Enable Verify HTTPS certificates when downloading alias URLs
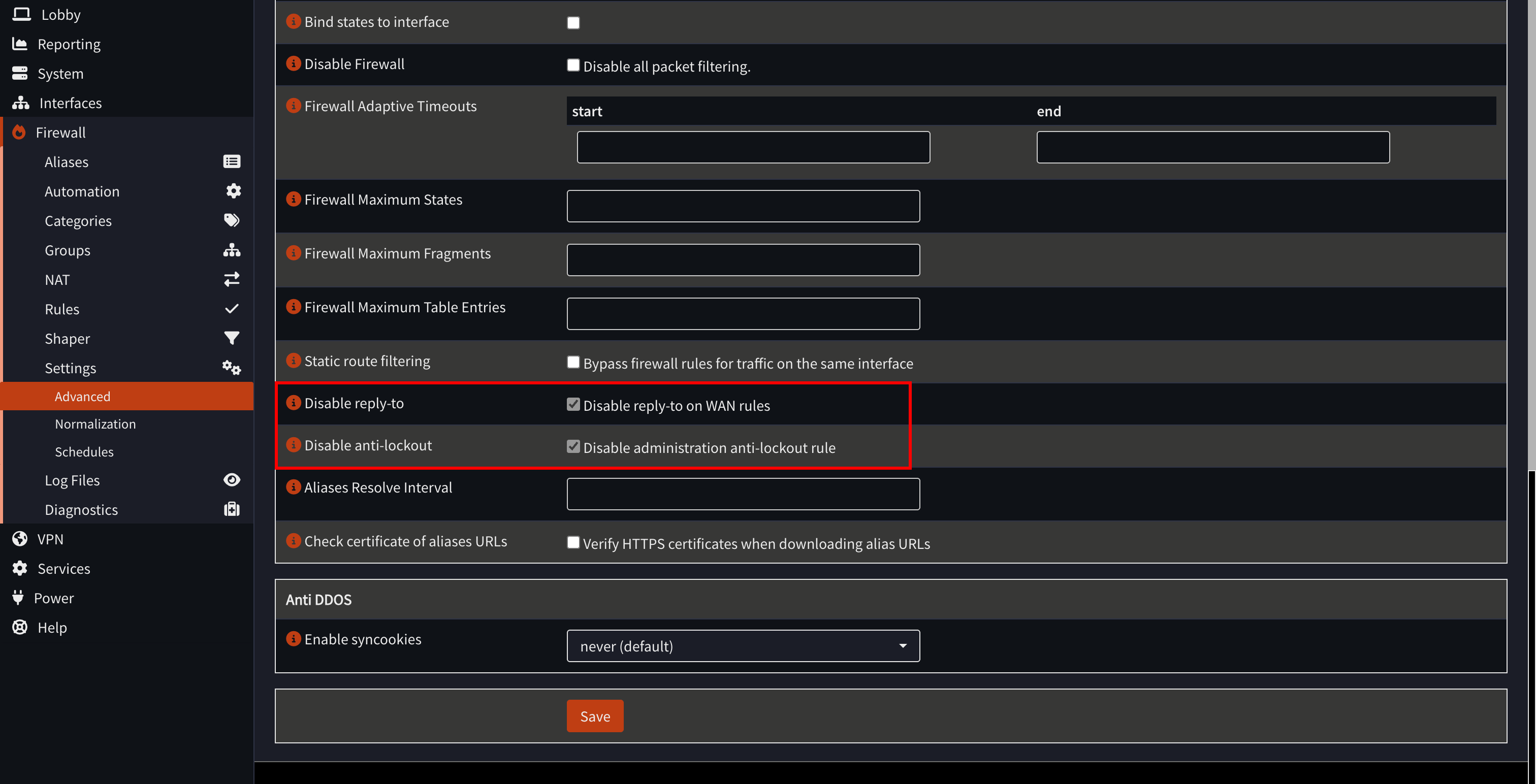 pos(573,542)
